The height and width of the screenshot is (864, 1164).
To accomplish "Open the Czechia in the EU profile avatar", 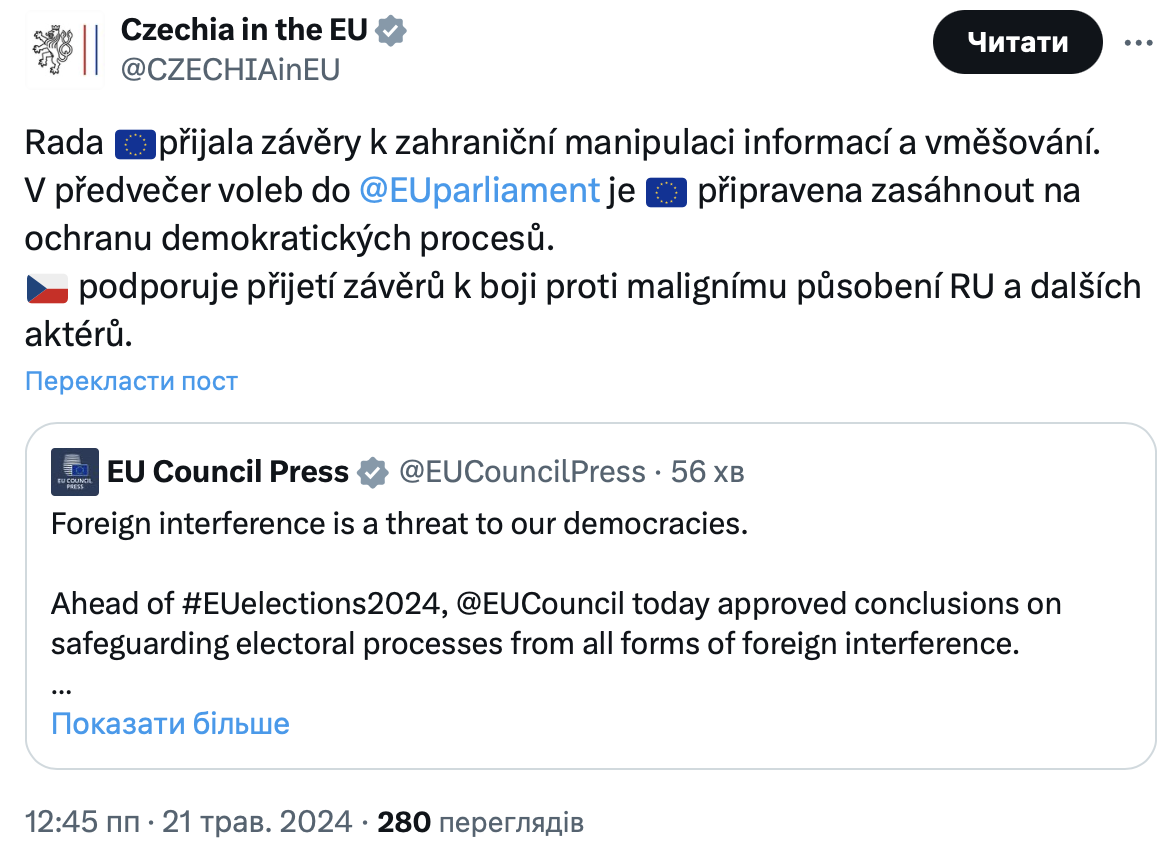I will pyautogui.click(x=65, y=49).
